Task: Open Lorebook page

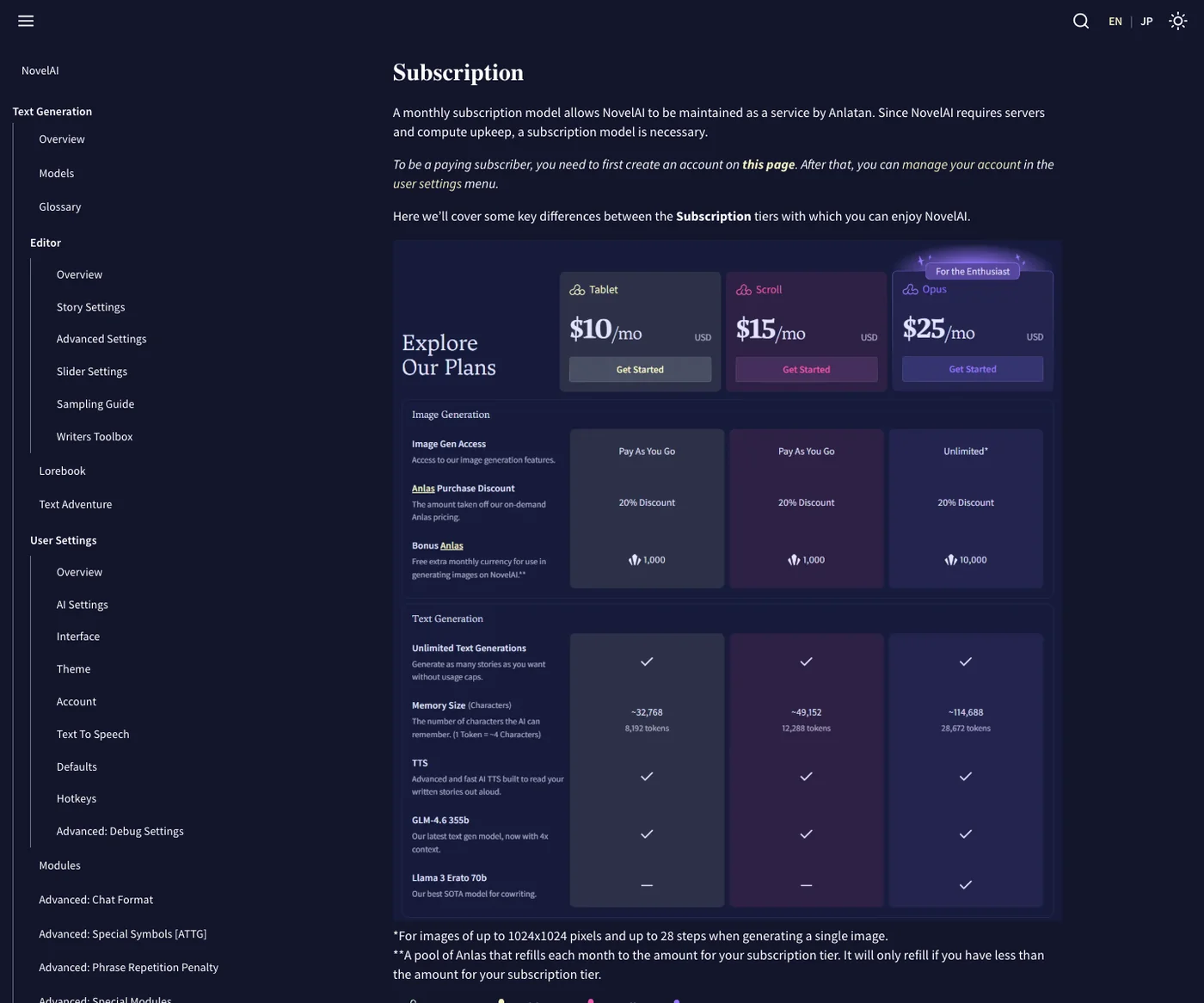Action: (62, 471)
